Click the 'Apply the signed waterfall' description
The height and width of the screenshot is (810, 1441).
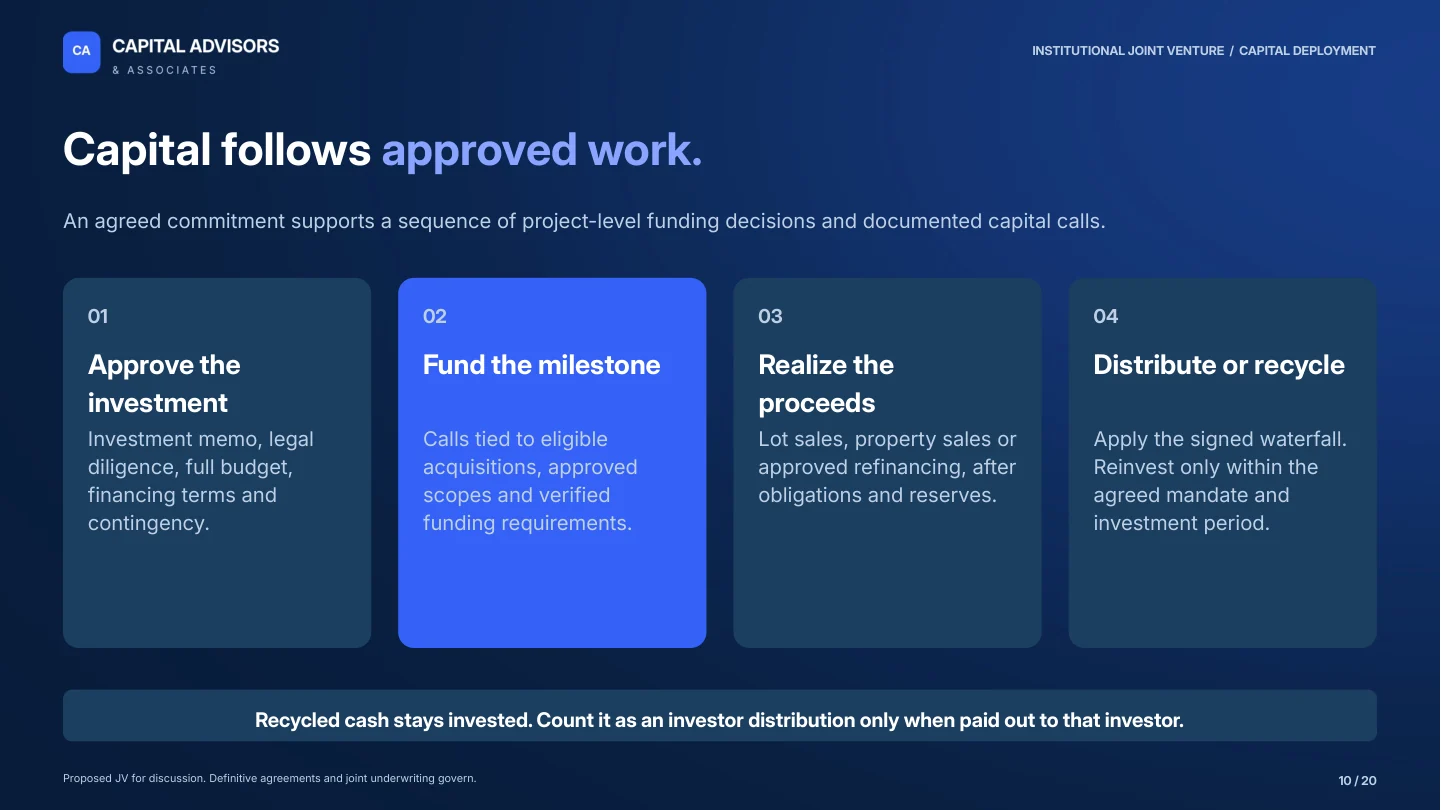point(1220,481)
